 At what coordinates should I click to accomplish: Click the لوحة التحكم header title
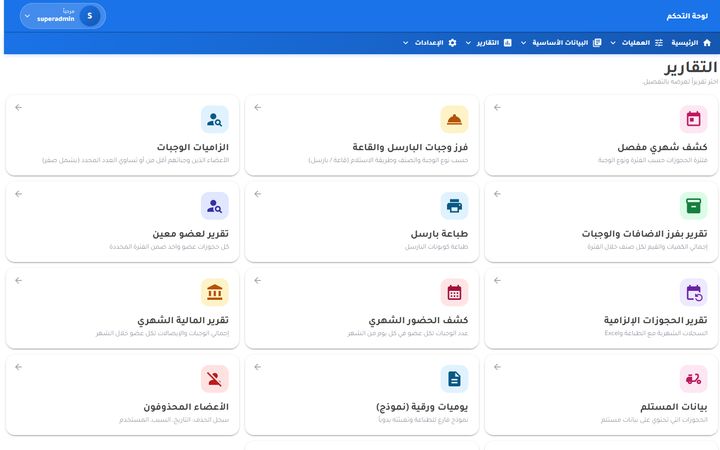(x=687, y=16)
